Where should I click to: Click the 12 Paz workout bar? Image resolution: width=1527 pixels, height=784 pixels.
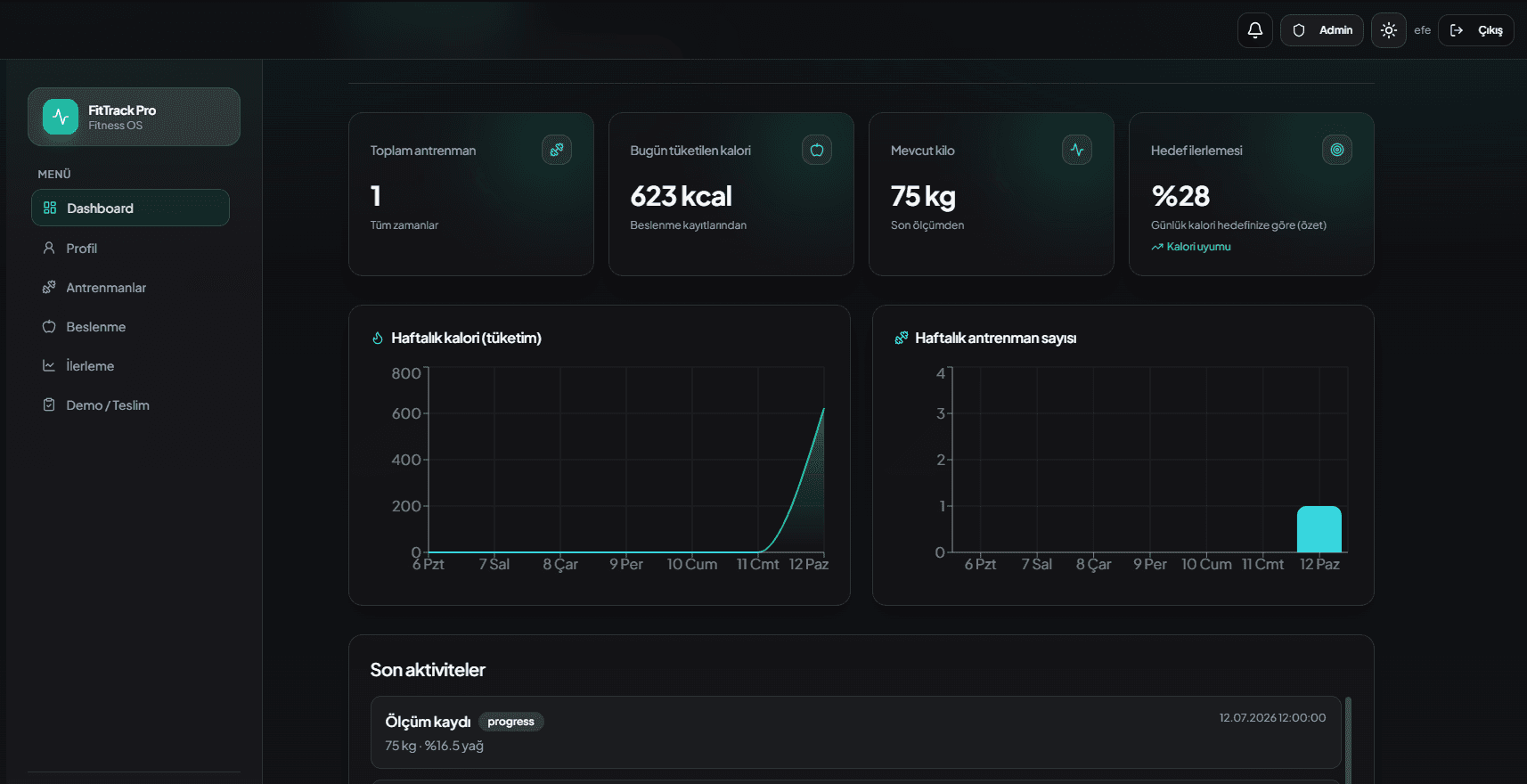[x=1319, y=529]
